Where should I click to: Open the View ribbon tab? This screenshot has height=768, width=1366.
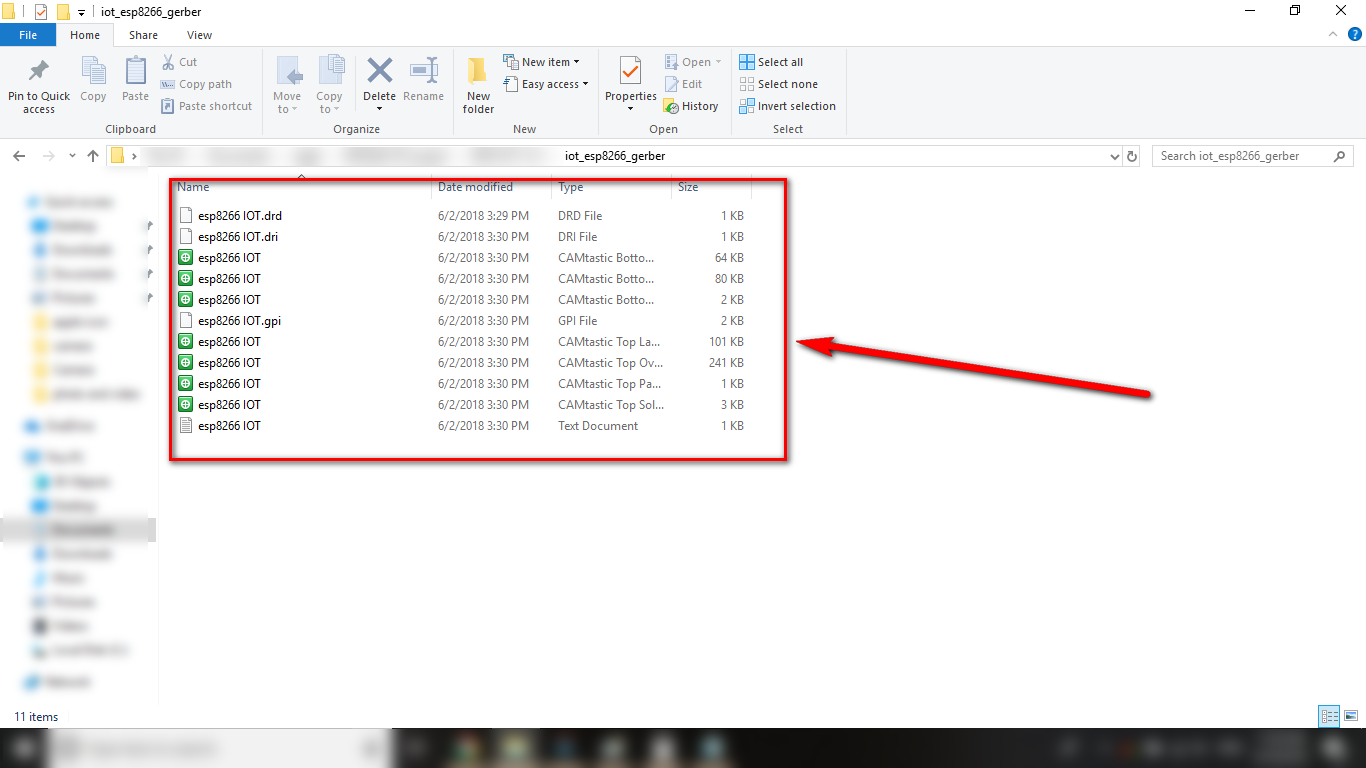[198, 34]
